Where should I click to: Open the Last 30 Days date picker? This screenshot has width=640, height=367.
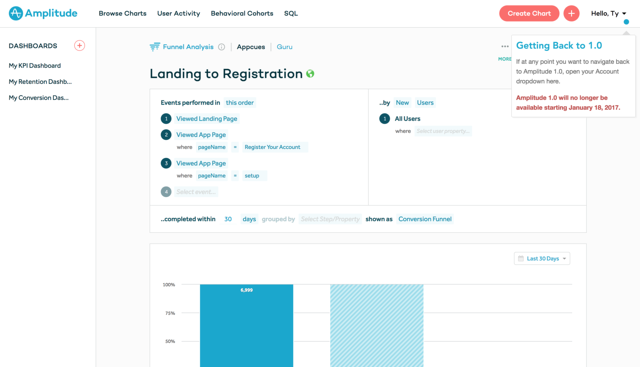542,258
